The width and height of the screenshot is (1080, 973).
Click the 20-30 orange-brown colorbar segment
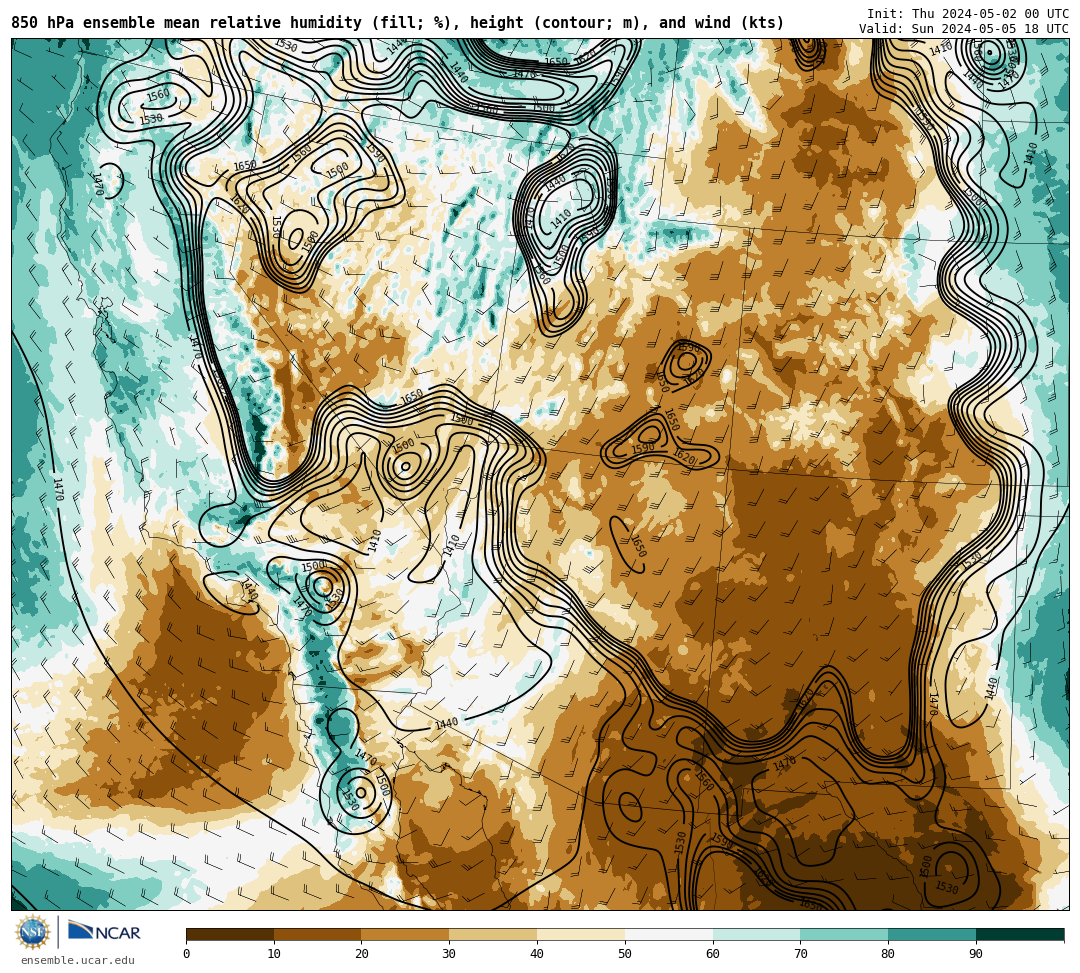pyautogui.click(x=406, y=934)
